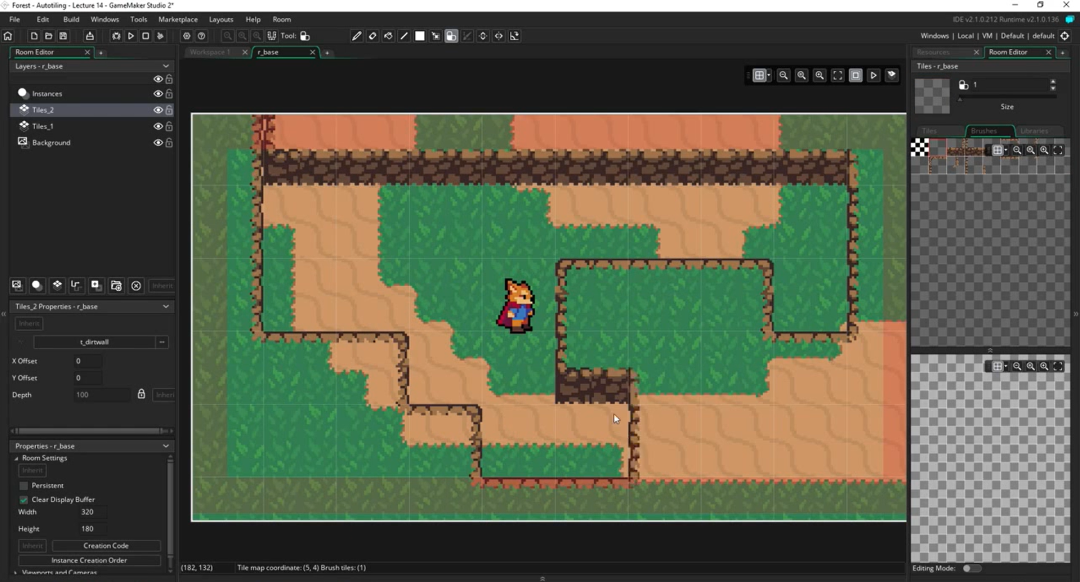Viewport: 1080px width, 582px height.
Task: Hide the Instances layer
Action: point(158,94)
